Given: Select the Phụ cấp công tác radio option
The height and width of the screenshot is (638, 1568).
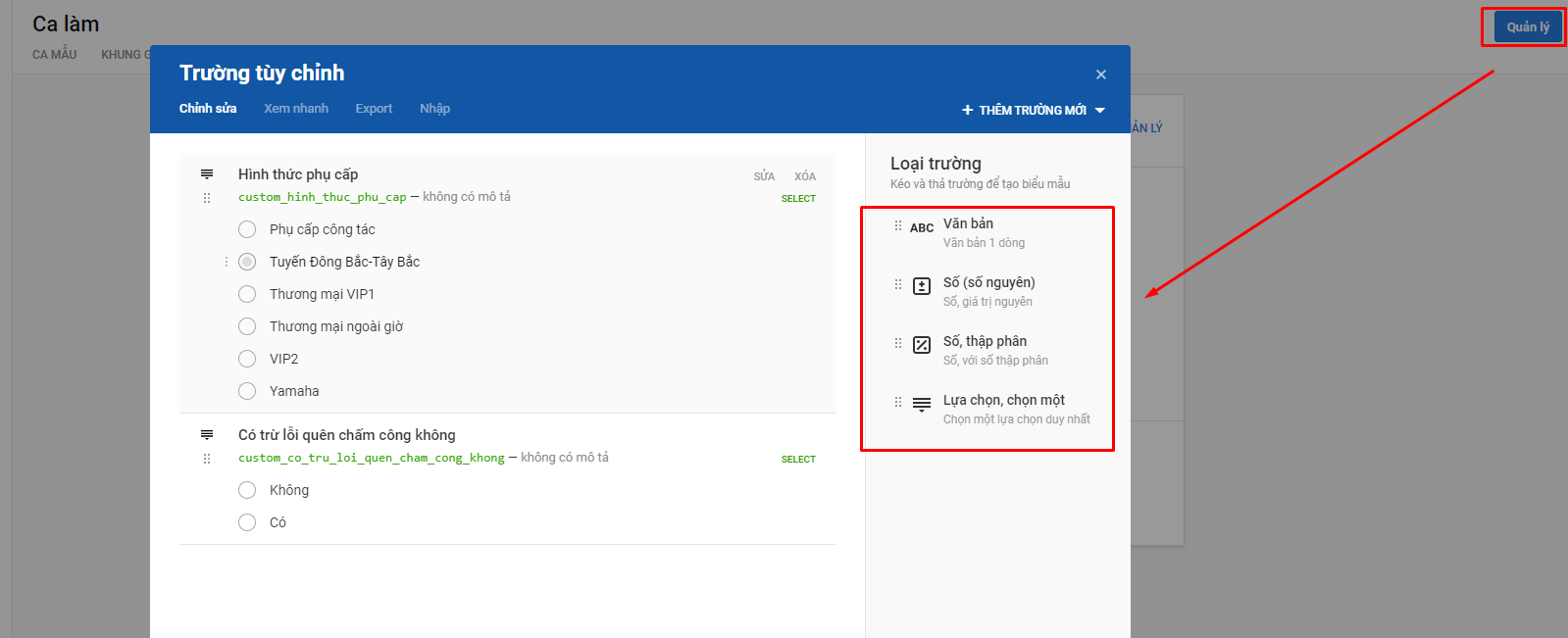Looking at the screenshot, I should coord(247,229).
